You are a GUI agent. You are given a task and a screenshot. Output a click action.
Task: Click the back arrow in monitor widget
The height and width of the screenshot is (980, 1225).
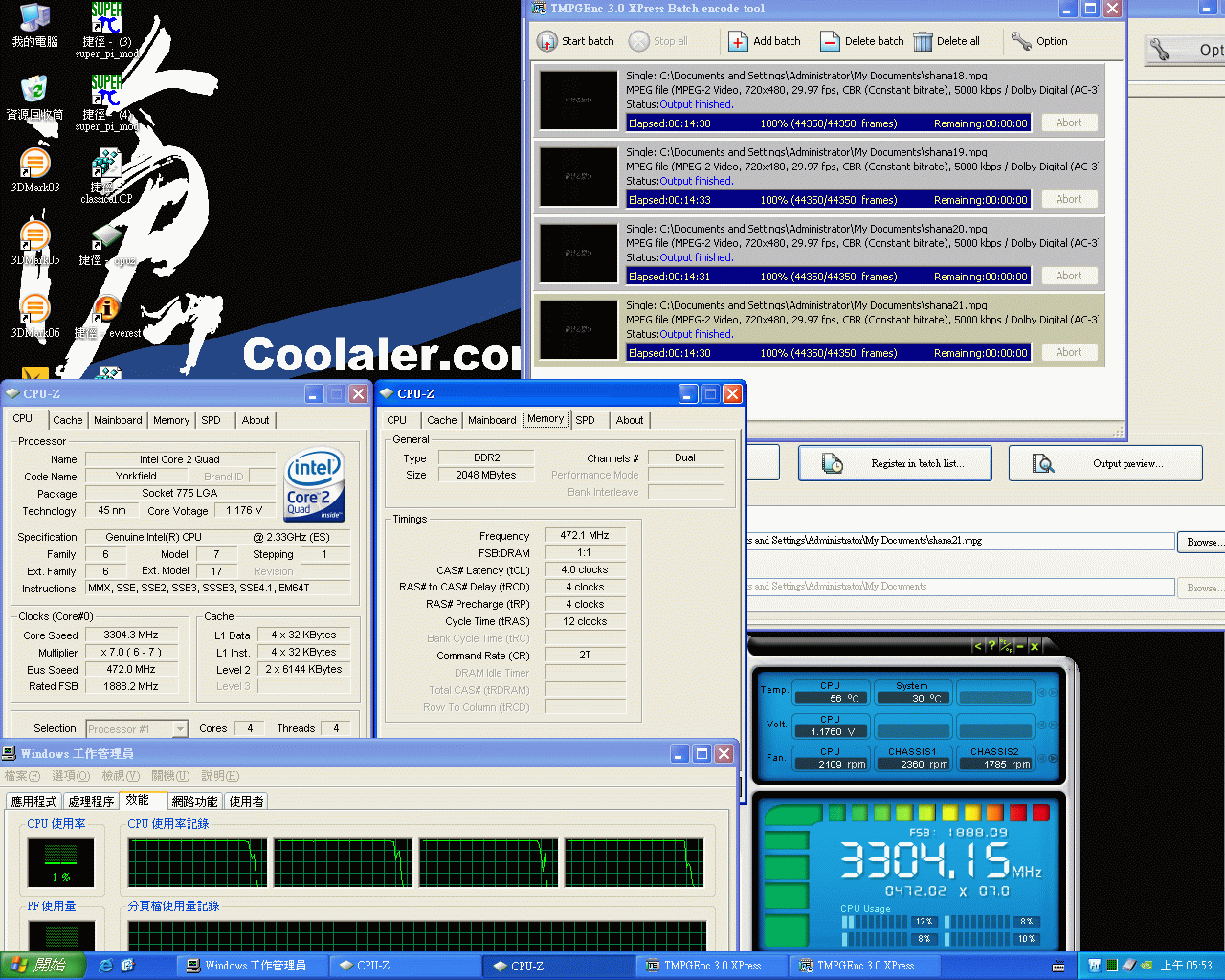[977, 646]
